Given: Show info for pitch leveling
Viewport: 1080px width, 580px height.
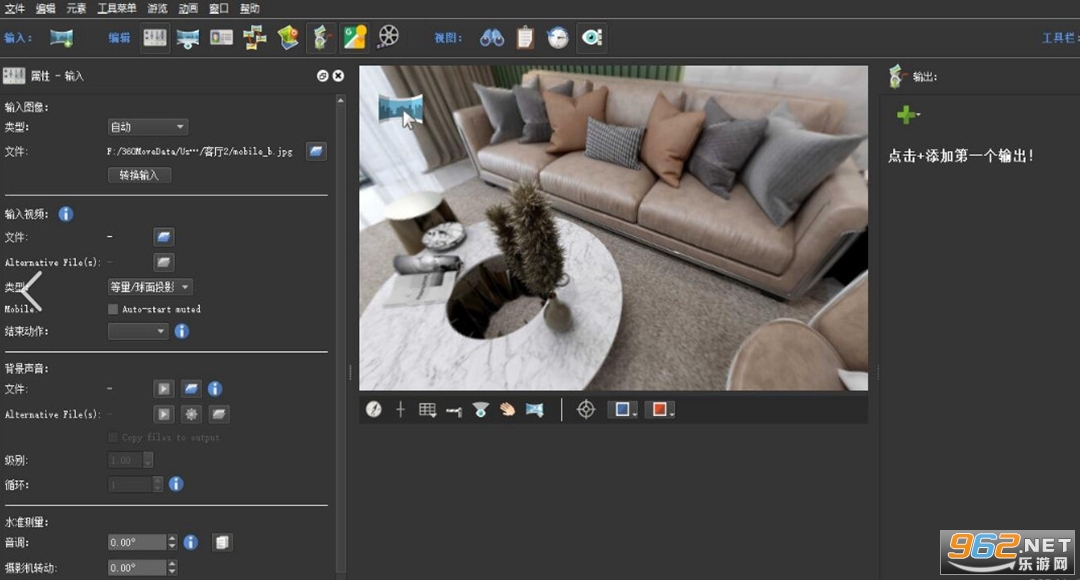Looking at the screenshot, I should pos(191,543).
